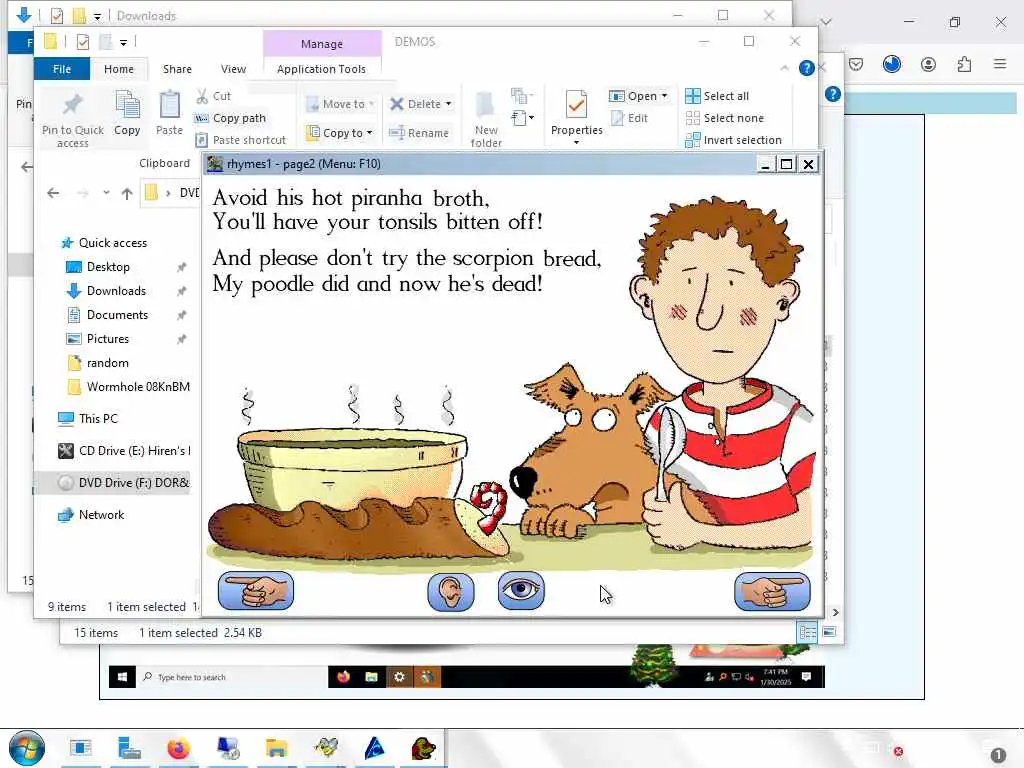Click Select none
The height and width of the screenshot is (768, 1024).
[x=724, y=118]
